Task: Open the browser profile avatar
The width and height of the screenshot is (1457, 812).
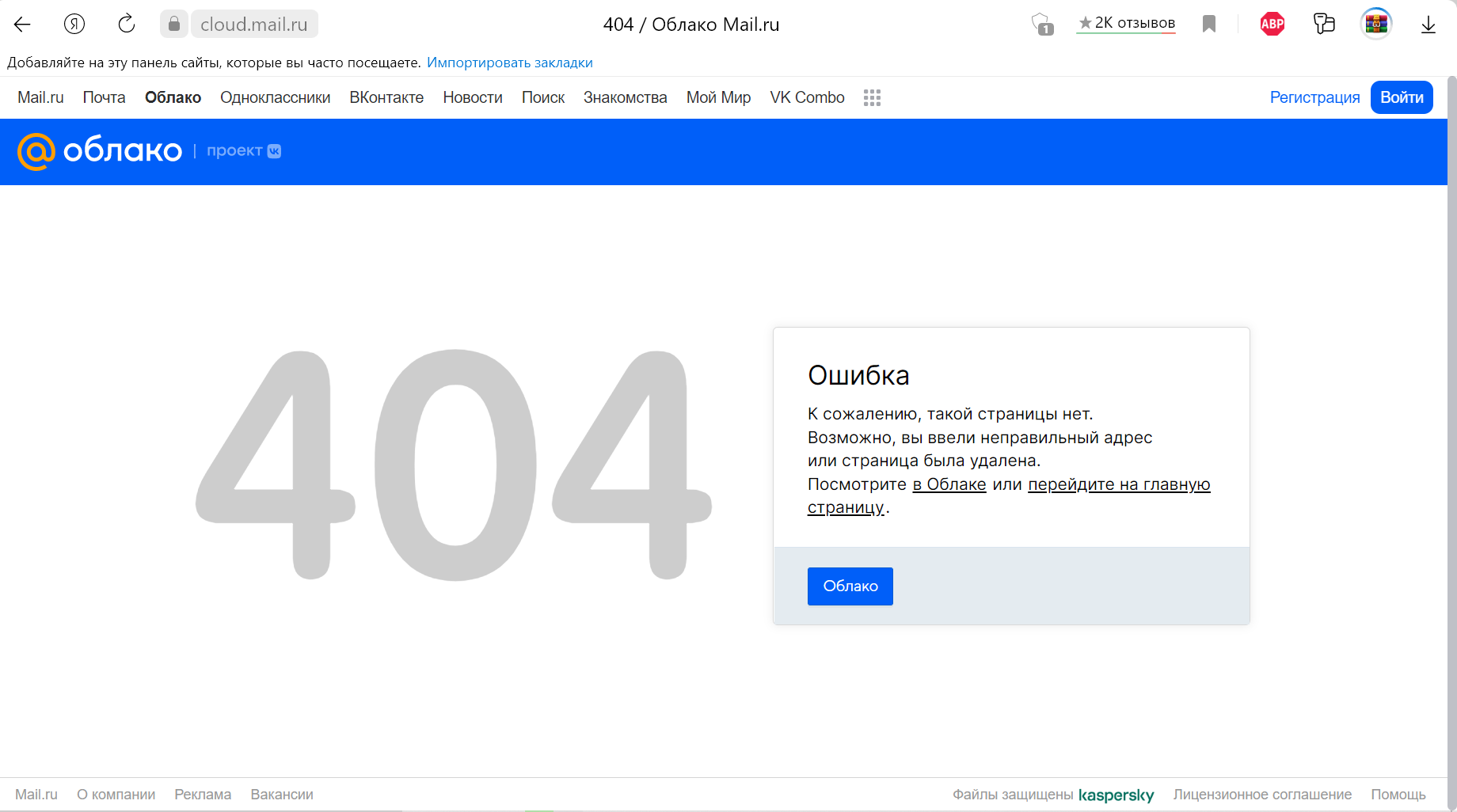Action: (x=1376, y=24)
